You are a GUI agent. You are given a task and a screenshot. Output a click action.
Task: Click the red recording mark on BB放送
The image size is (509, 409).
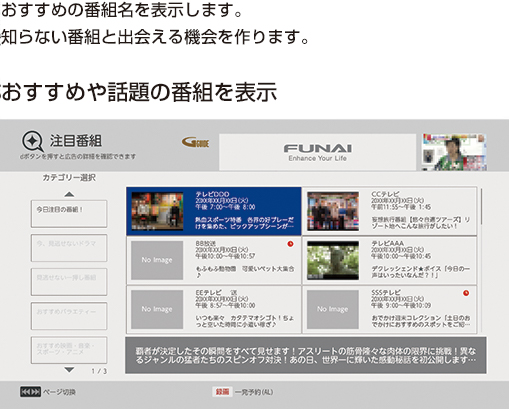(x=290, y=244)
